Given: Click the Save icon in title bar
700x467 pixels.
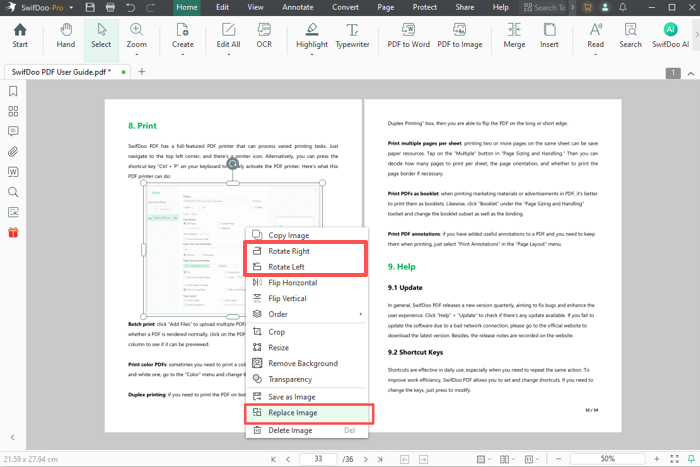Looking at the screenshot, I should [x=90, y=7].
